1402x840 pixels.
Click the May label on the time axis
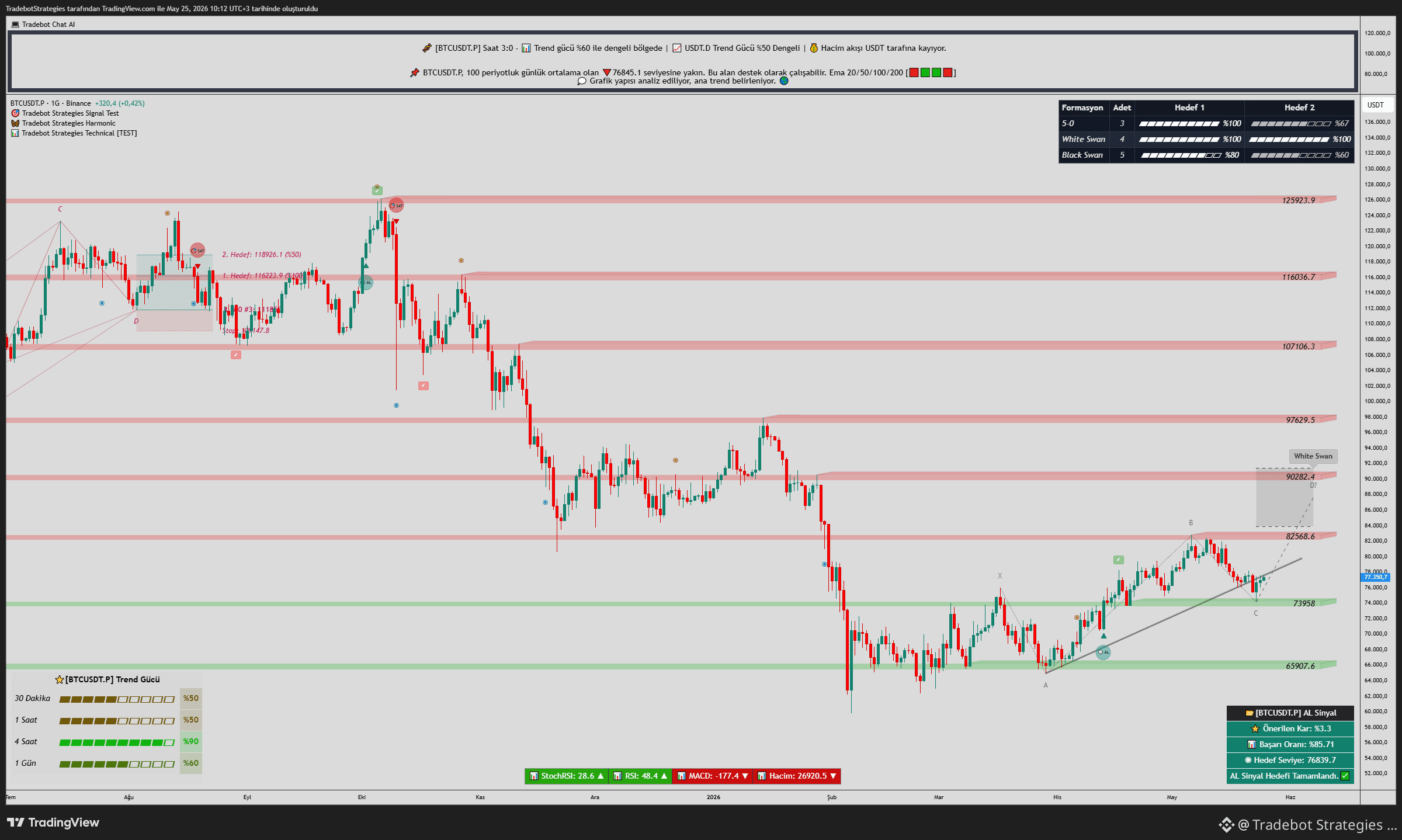1172,797
